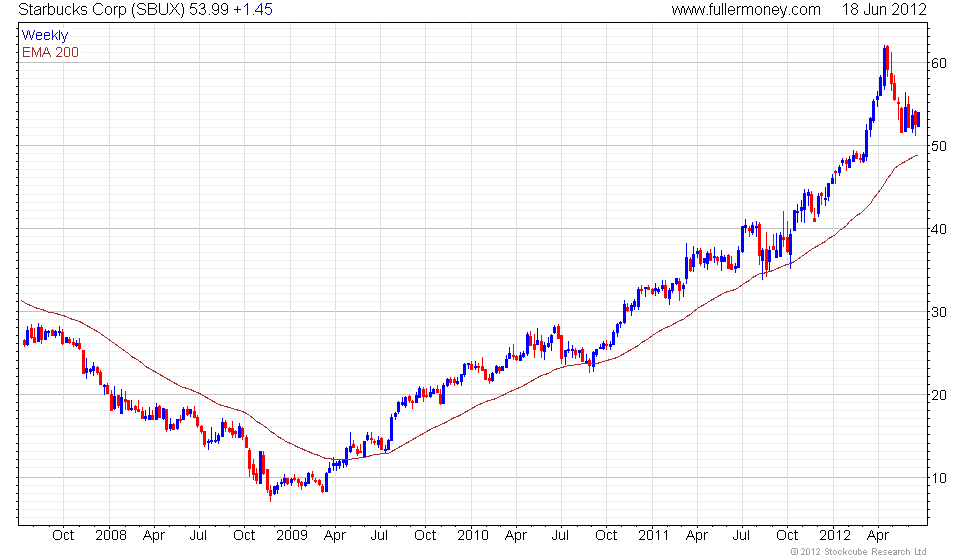Viewport: 980px width, 560px height.
Task: Click the 2012 year axis label
Action: click(x=835, y=536)
